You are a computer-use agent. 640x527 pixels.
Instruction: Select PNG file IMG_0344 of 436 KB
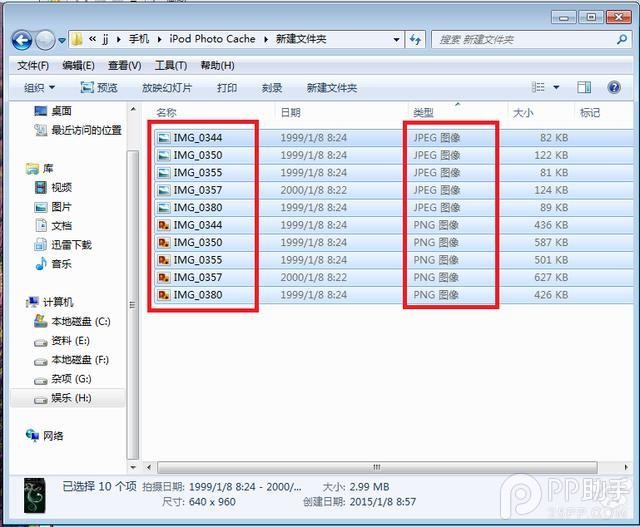[x=394, y=225]
